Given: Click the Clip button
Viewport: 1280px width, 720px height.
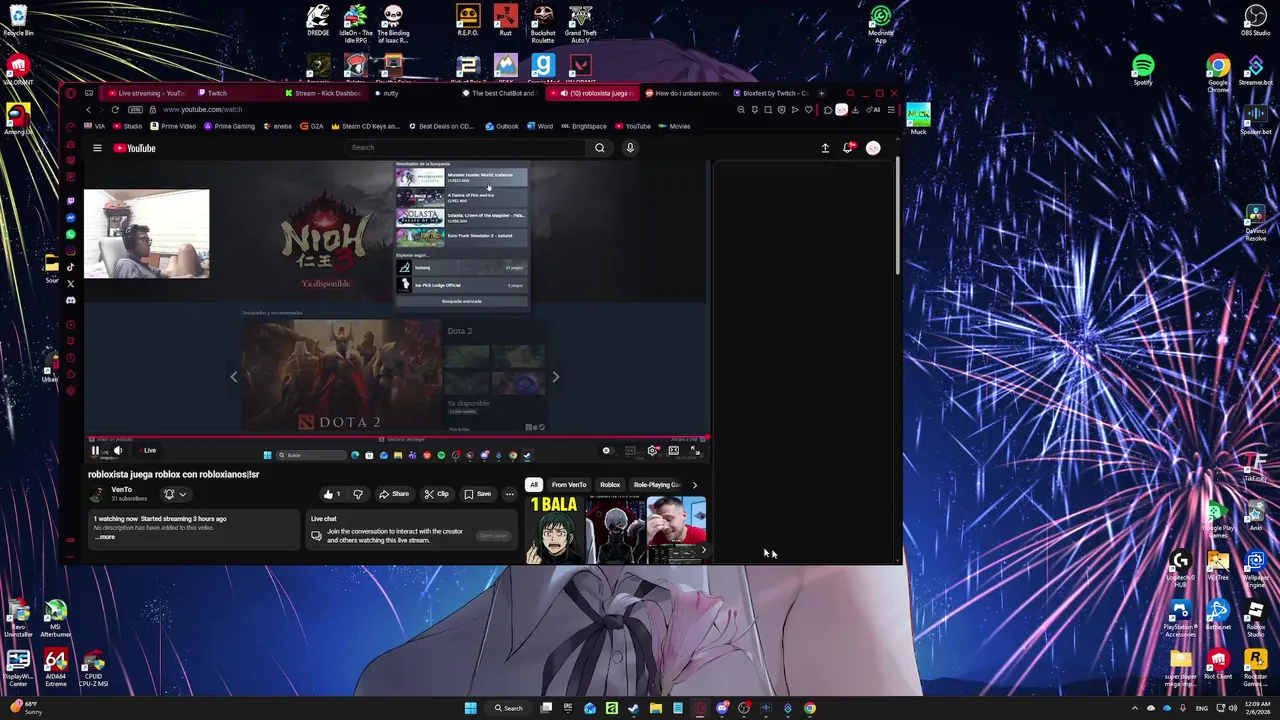Looking at the screenshot, I should click(436, 494).
